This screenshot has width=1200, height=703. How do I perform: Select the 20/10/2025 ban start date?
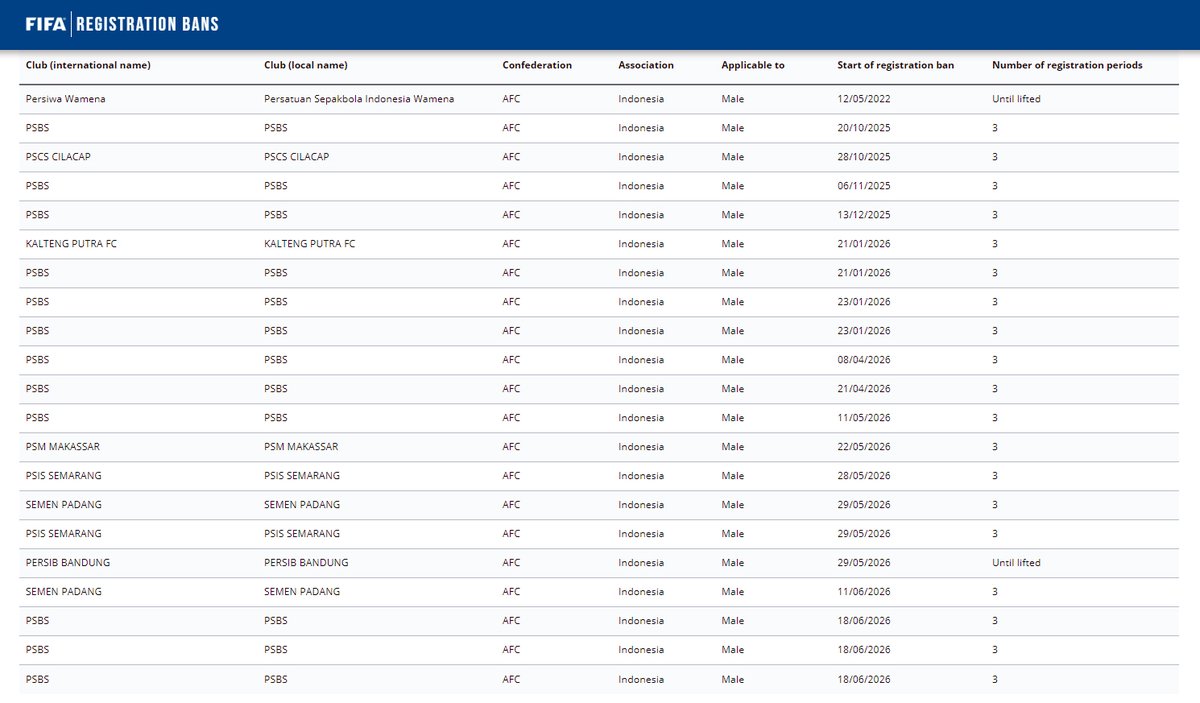(x=864, y=128)
